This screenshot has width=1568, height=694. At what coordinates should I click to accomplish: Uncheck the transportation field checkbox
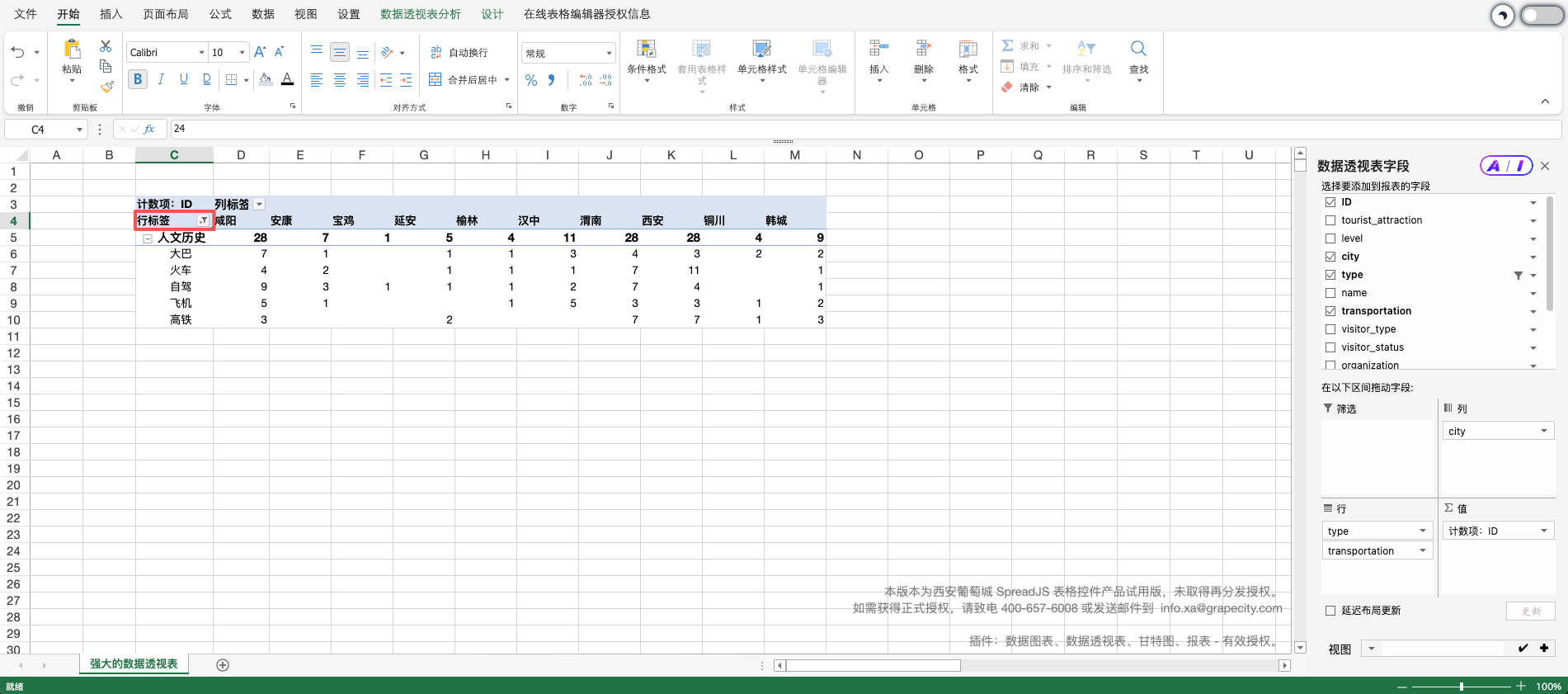click(1330, 311)
